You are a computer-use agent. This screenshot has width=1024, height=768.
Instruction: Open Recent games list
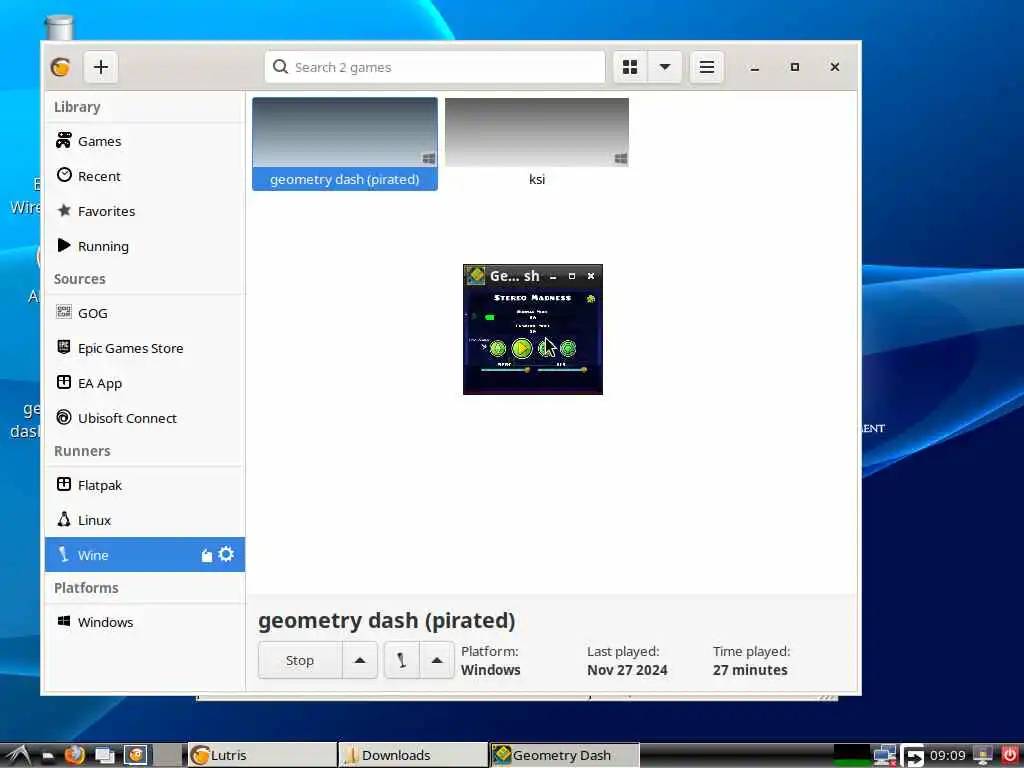[144, 176]
